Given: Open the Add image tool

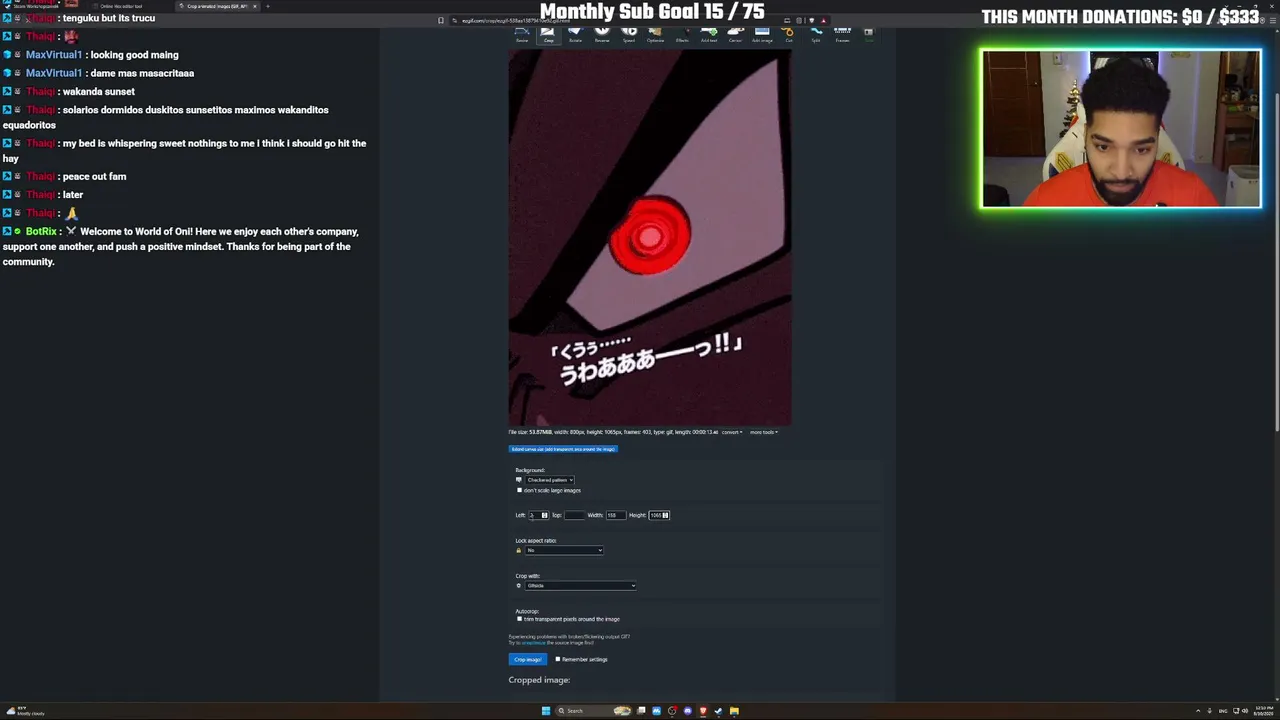Looking at the screenshot, I should (x=762, y=35).
